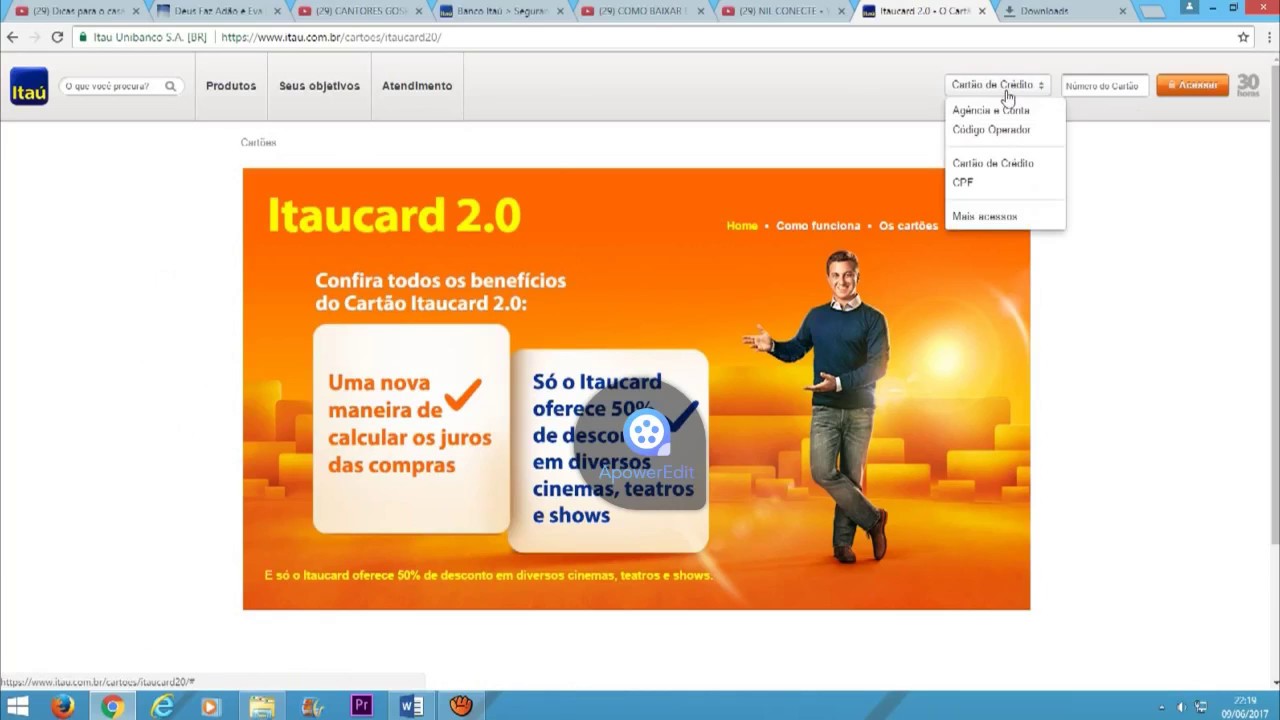Viewport: 1280px width, 720px height.
Task: Reload the page
Action: pyautogui.click(x=57, y=37)
